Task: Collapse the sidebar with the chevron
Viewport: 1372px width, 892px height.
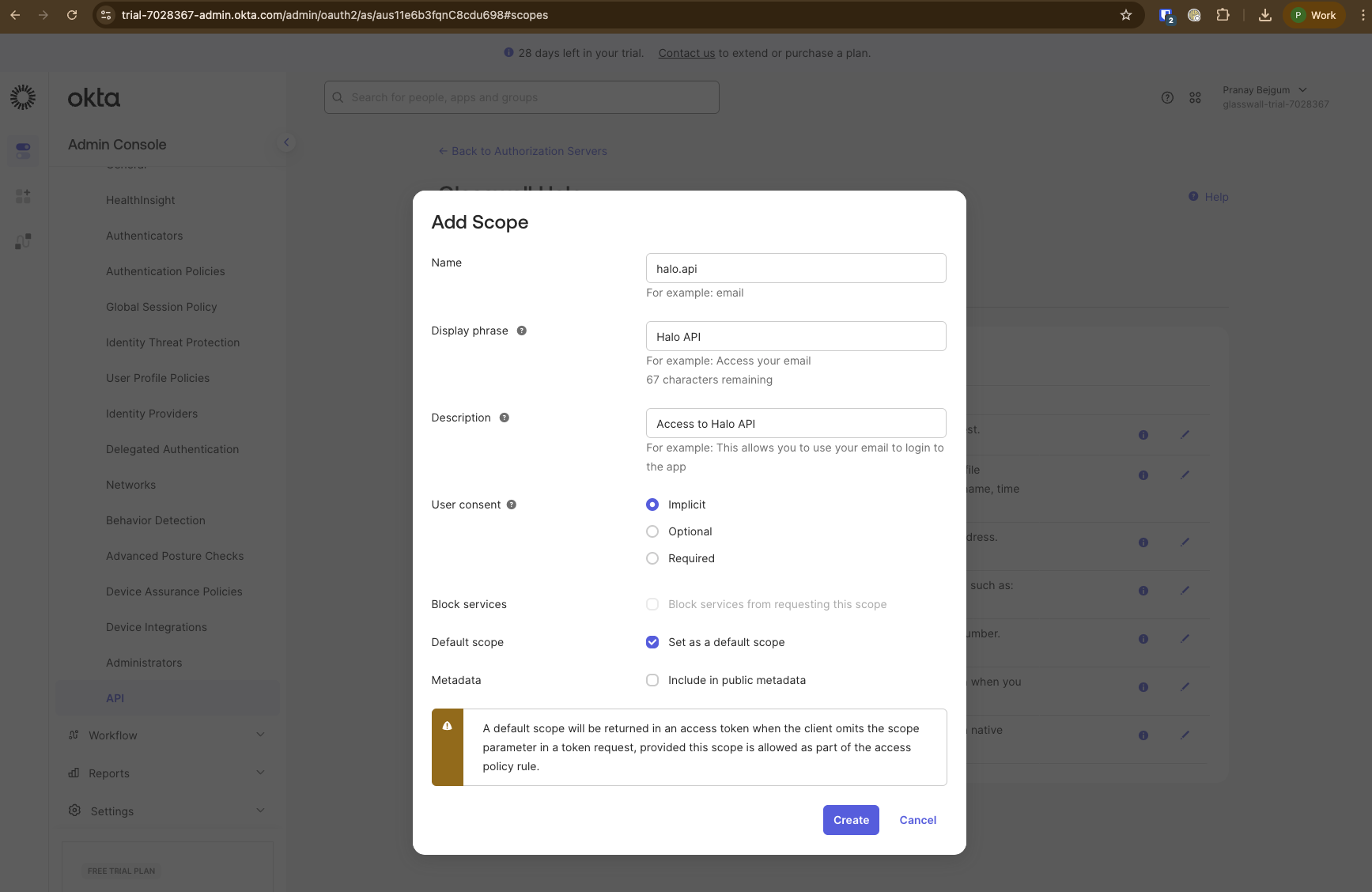Action: click(286, 142)
